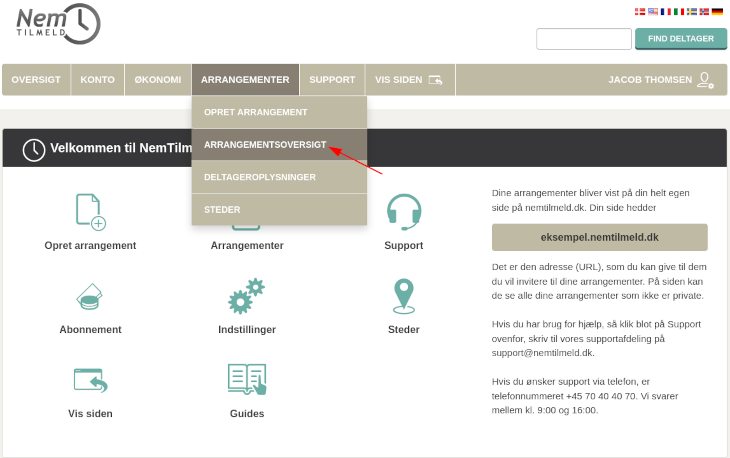The image size is (730, 458).
Task: Click the Abonnement tile label
Action: (90, 330)
